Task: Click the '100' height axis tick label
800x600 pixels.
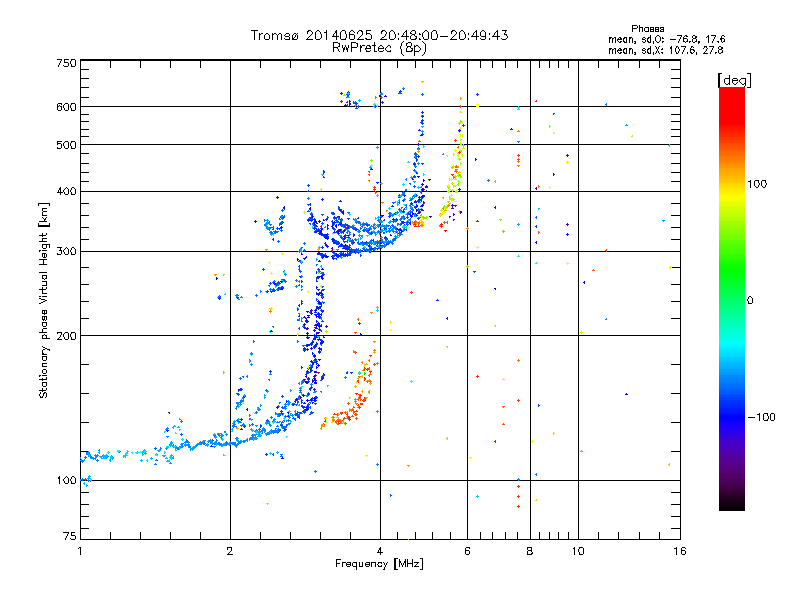Action: [x=66, y=481]
